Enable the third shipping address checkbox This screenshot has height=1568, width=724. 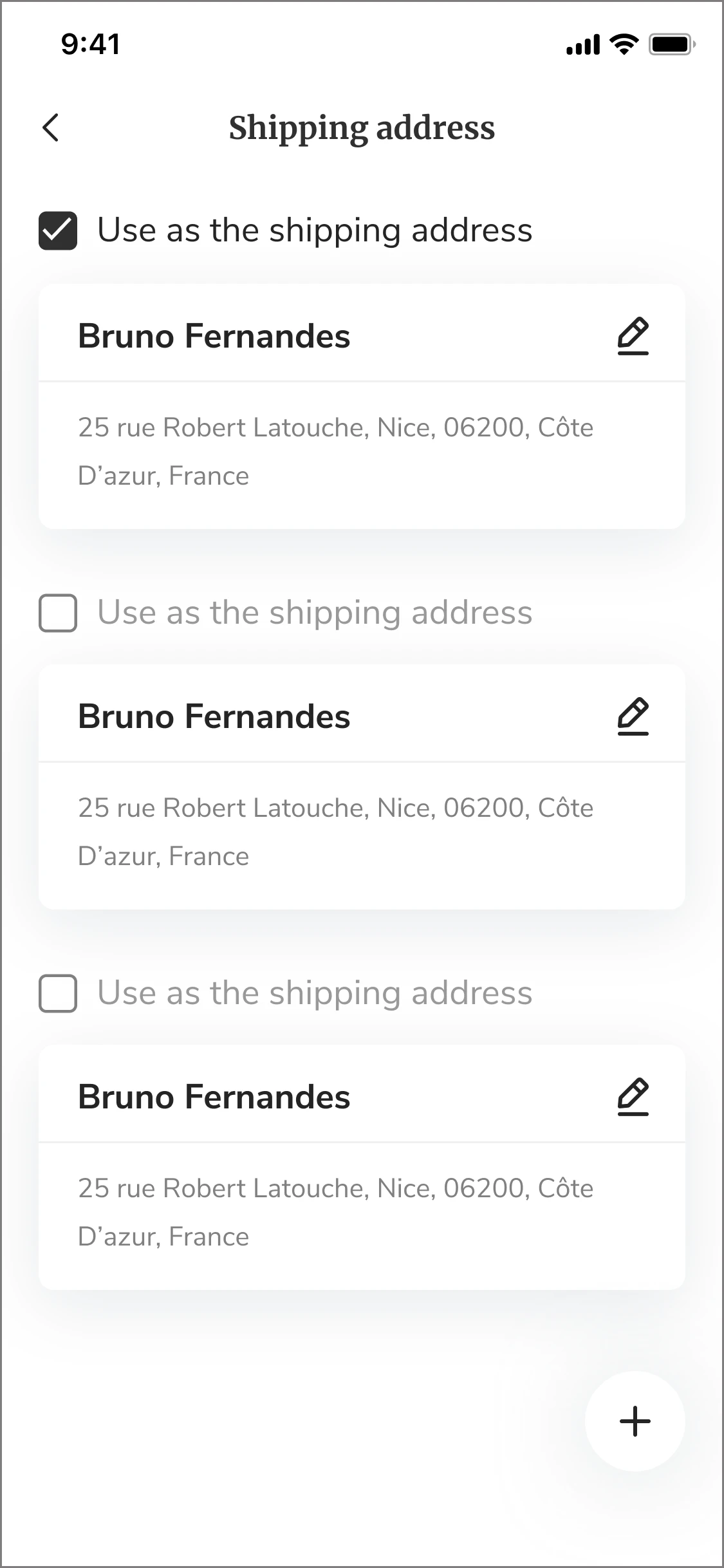pyautogui.click(x=58, y=993)
